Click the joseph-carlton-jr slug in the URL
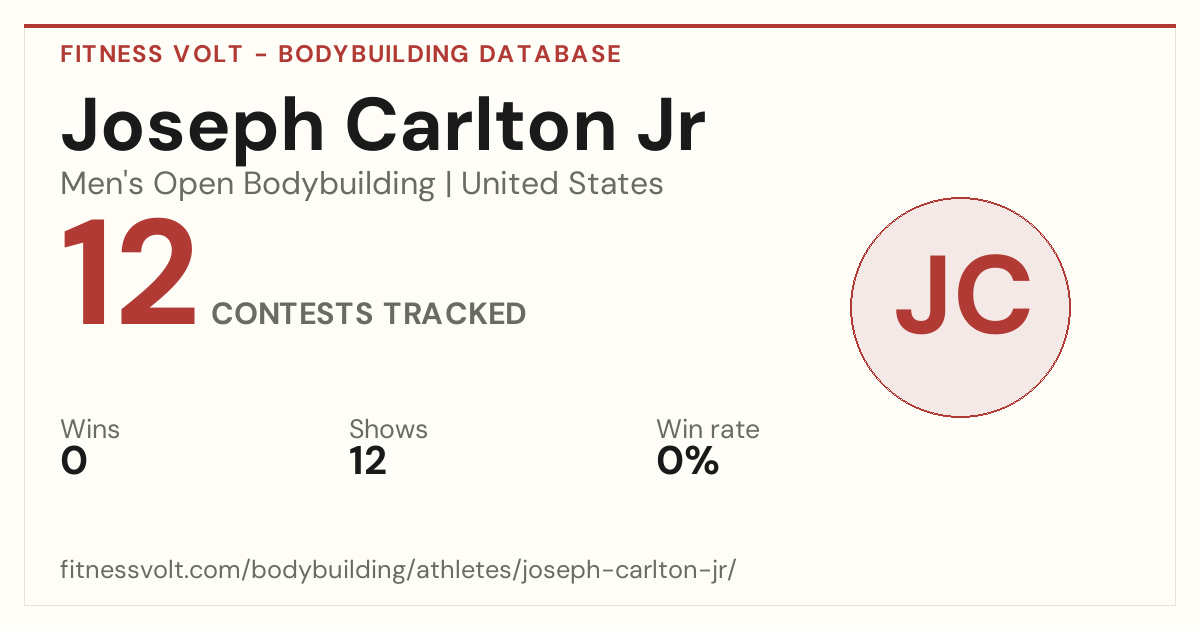 pos(624,571)
